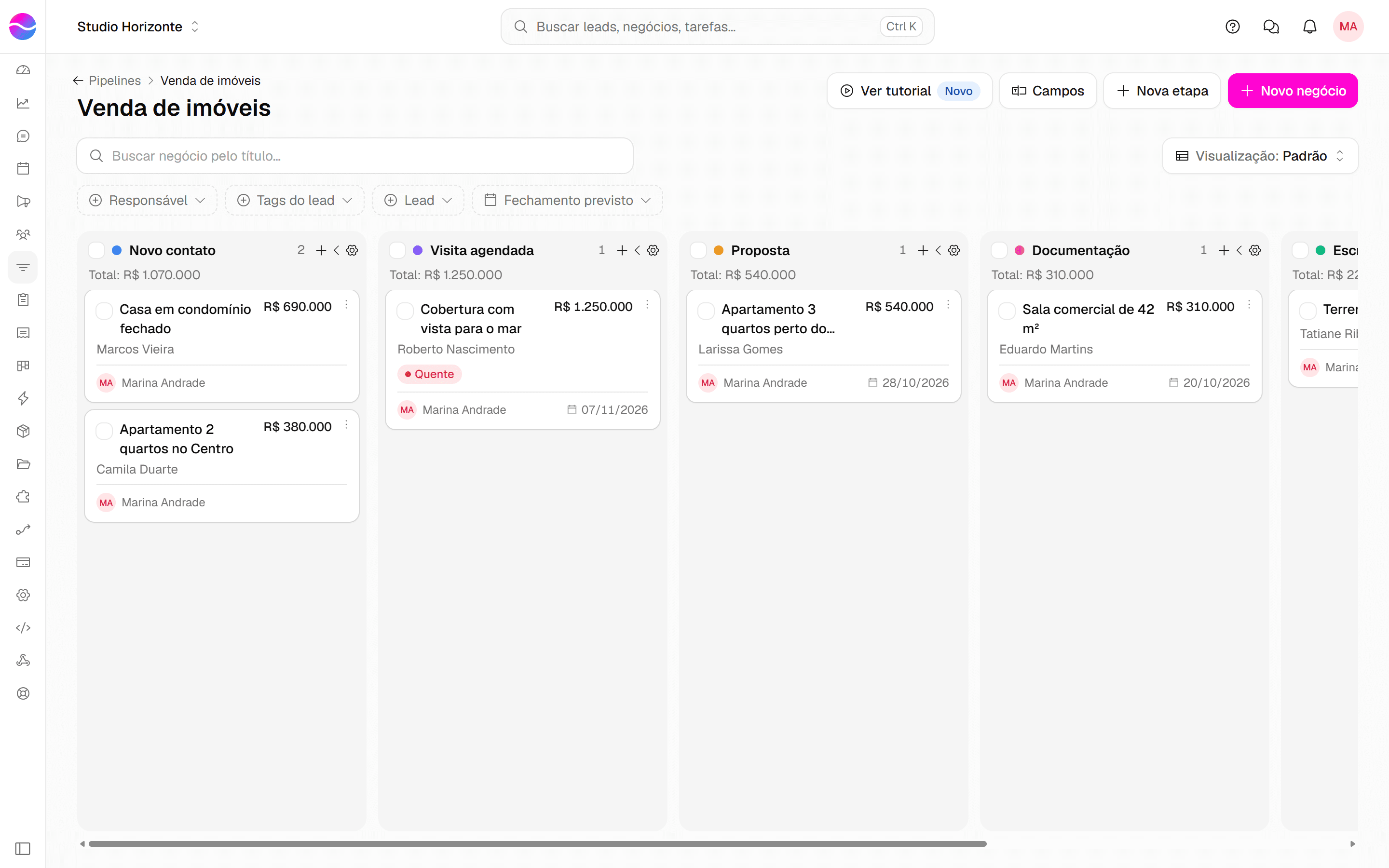Check the Apartamento 3 quartos card
The image size is (1389, 868).
[706, 311]
